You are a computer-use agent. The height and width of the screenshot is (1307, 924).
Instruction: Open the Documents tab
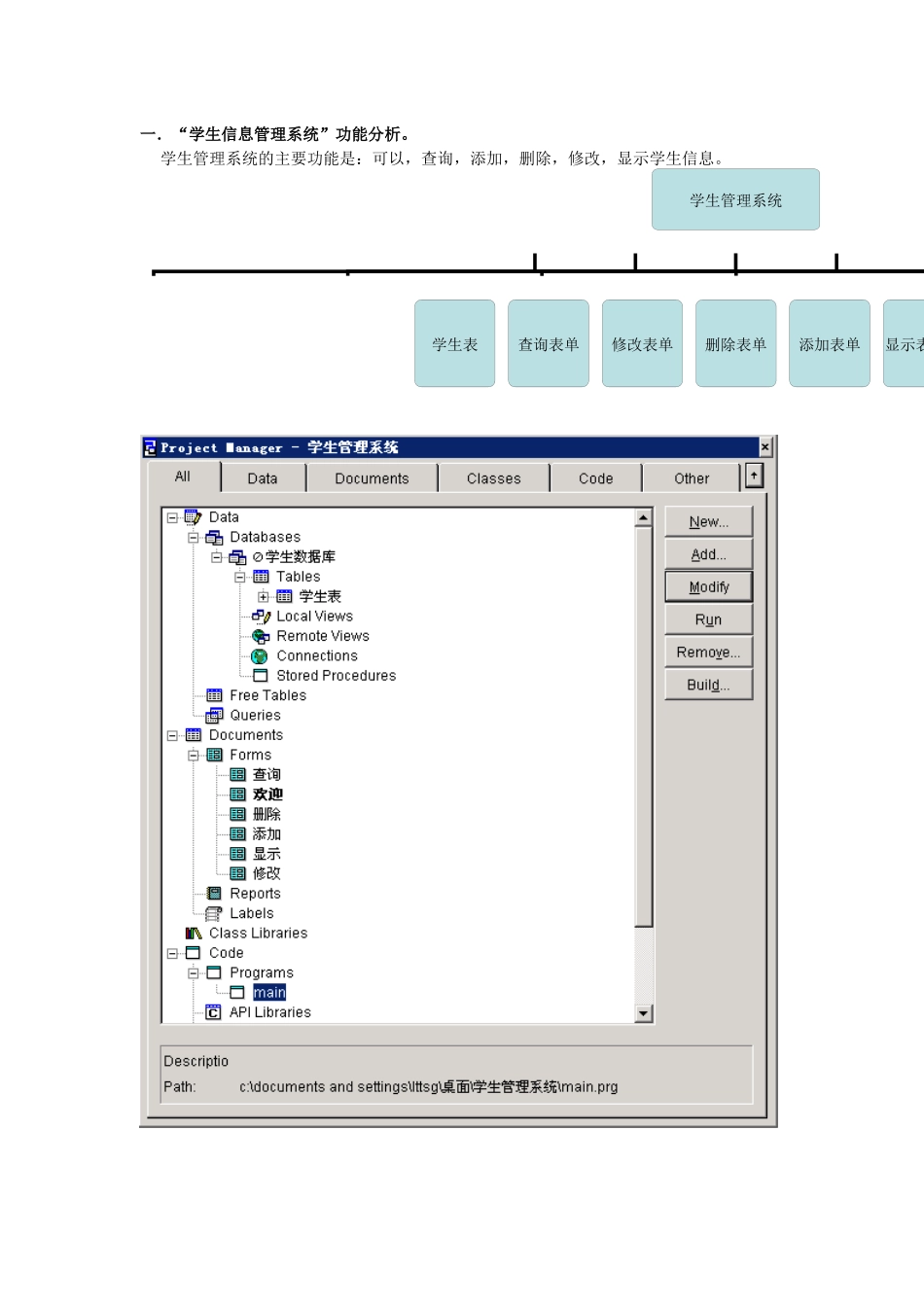tap(373, 478)
